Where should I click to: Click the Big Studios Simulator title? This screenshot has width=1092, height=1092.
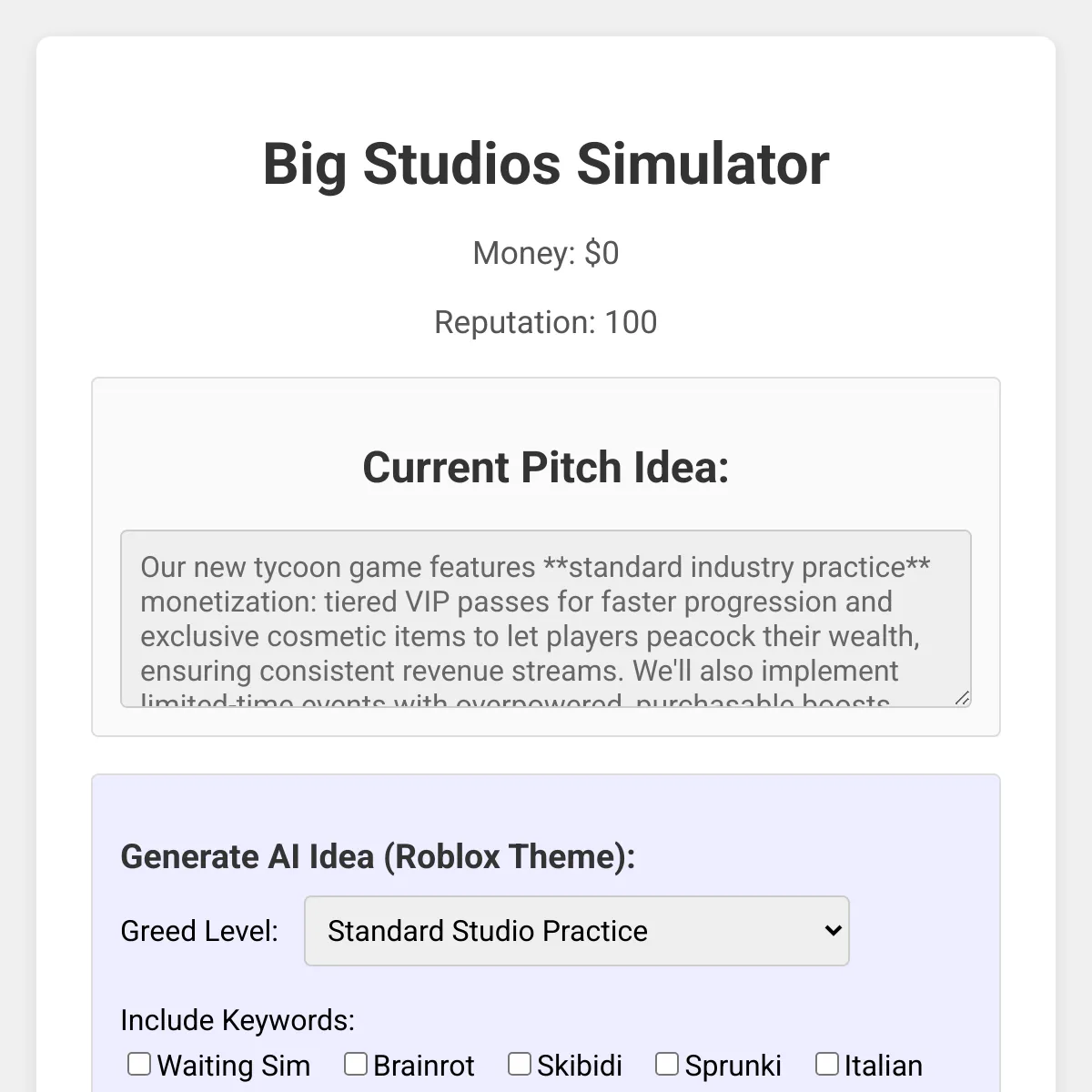click(546, 164)
